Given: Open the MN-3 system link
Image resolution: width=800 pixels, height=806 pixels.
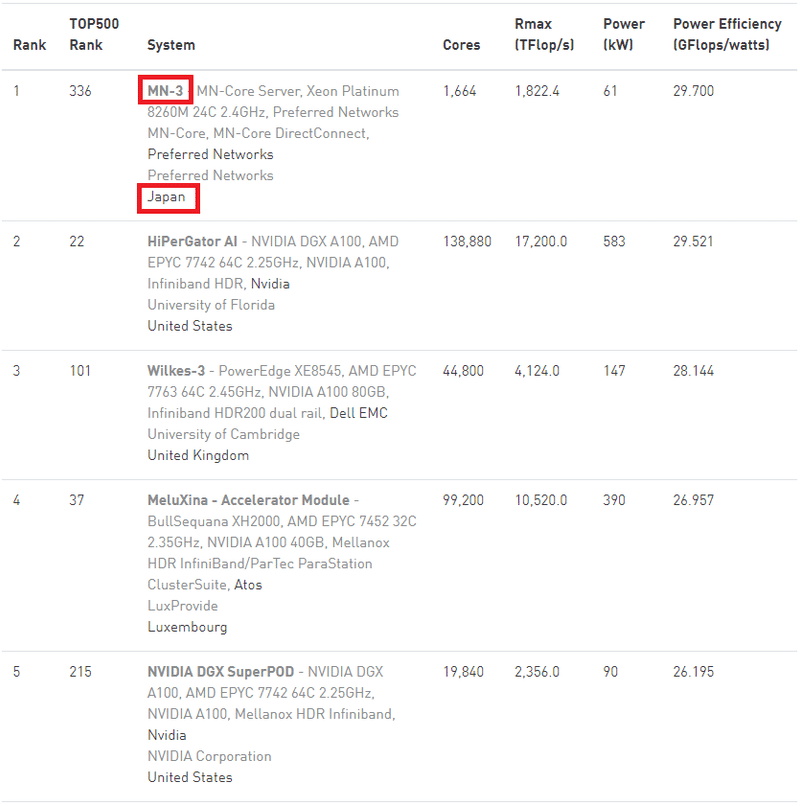Looking at the screenshot, I should pyautogui.click(x=165, y=91).
